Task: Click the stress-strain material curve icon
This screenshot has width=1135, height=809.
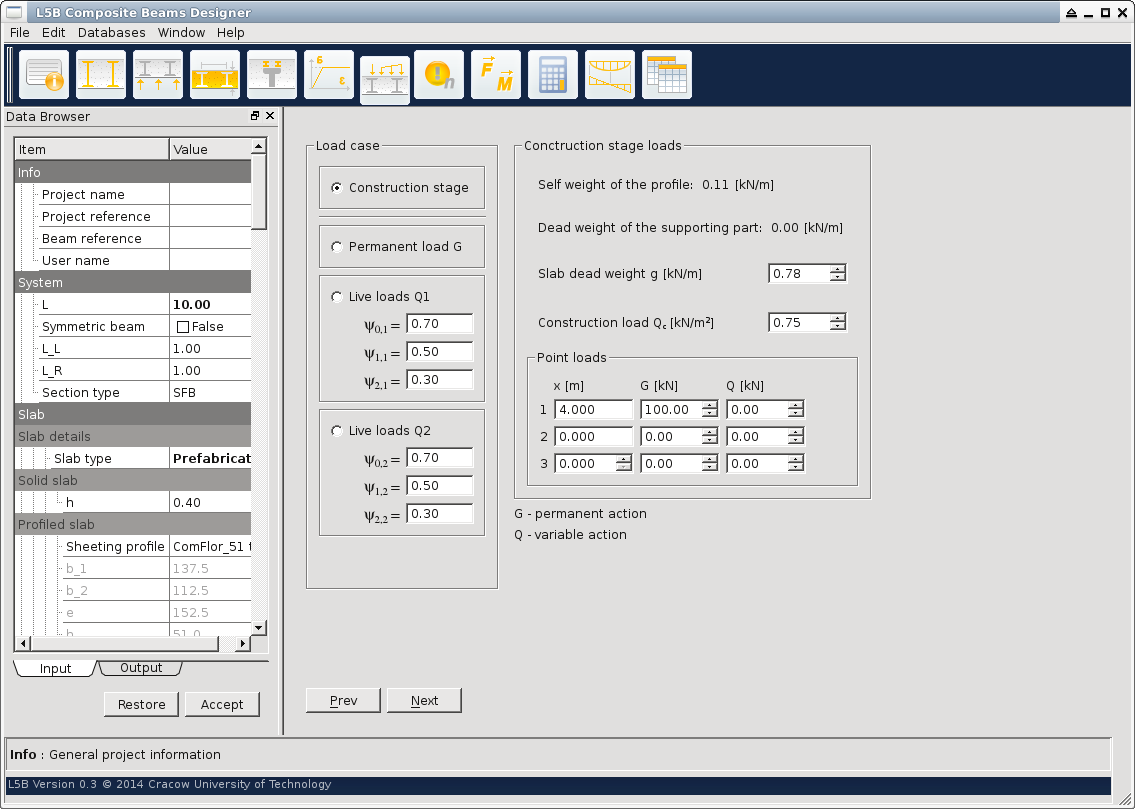Action: (329, 75)
